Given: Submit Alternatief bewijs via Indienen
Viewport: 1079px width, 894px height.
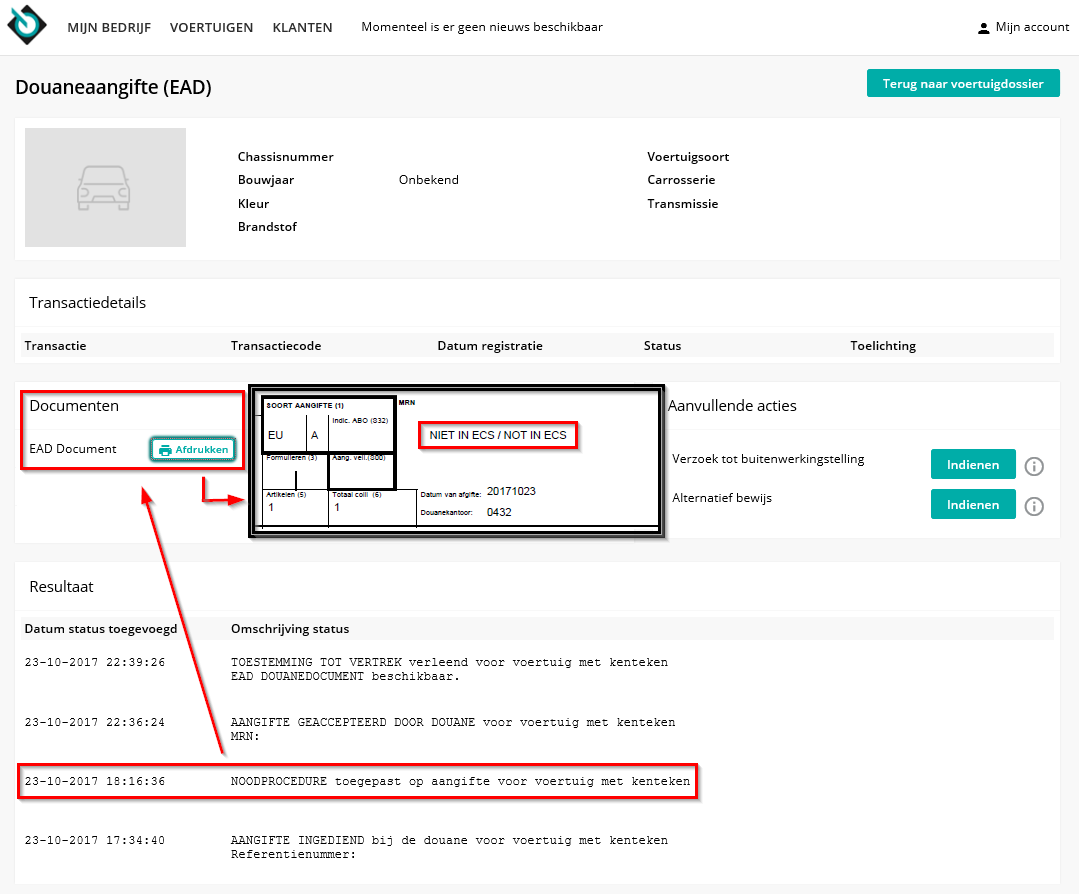Looking at the screenshot, I should (972, 504).
